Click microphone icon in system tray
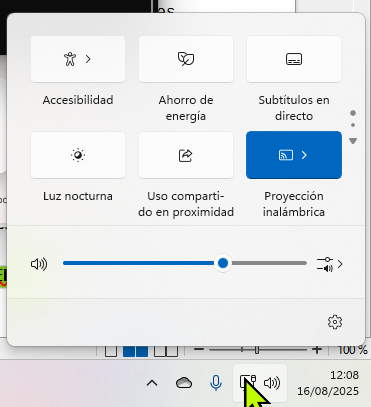The height and width of the screenshot is (407, 371). [x=216, y=383]
